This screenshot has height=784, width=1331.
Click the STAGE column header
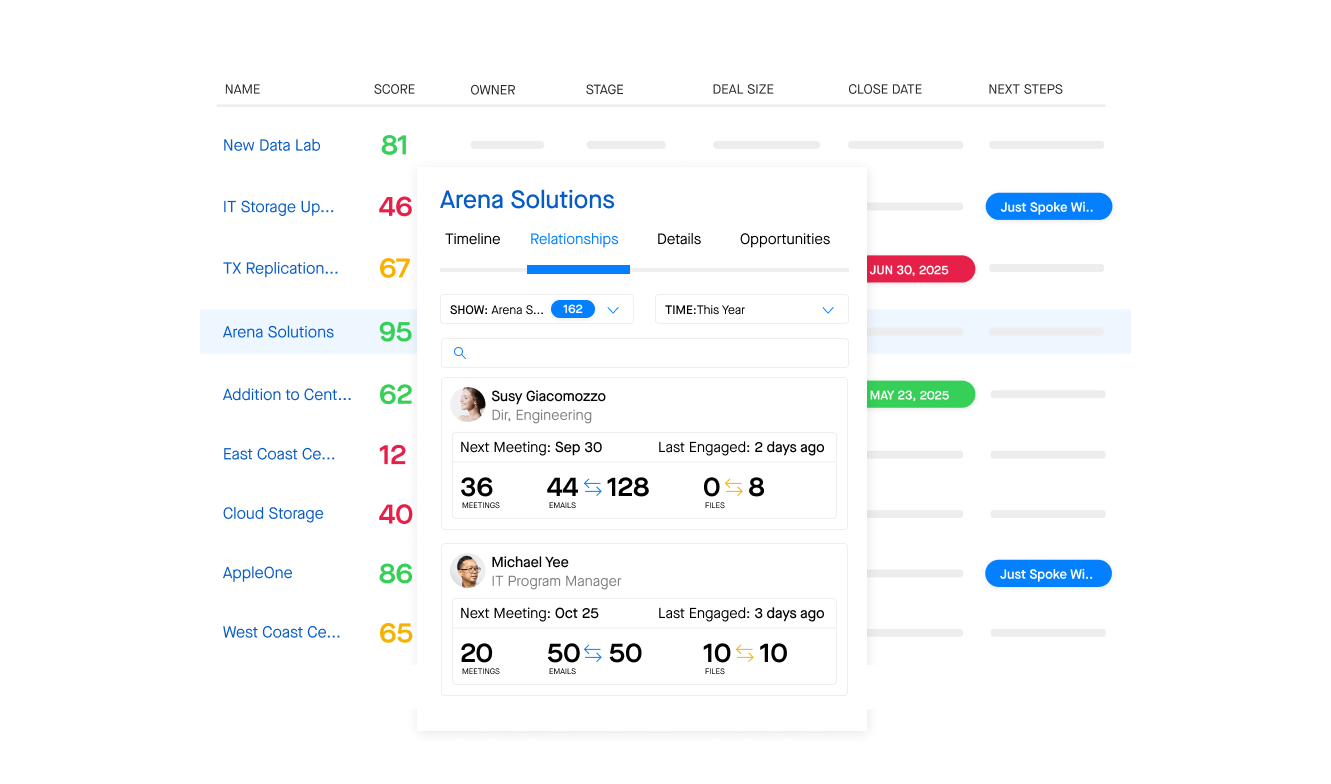pyautogui.click(x=605, y=90)
